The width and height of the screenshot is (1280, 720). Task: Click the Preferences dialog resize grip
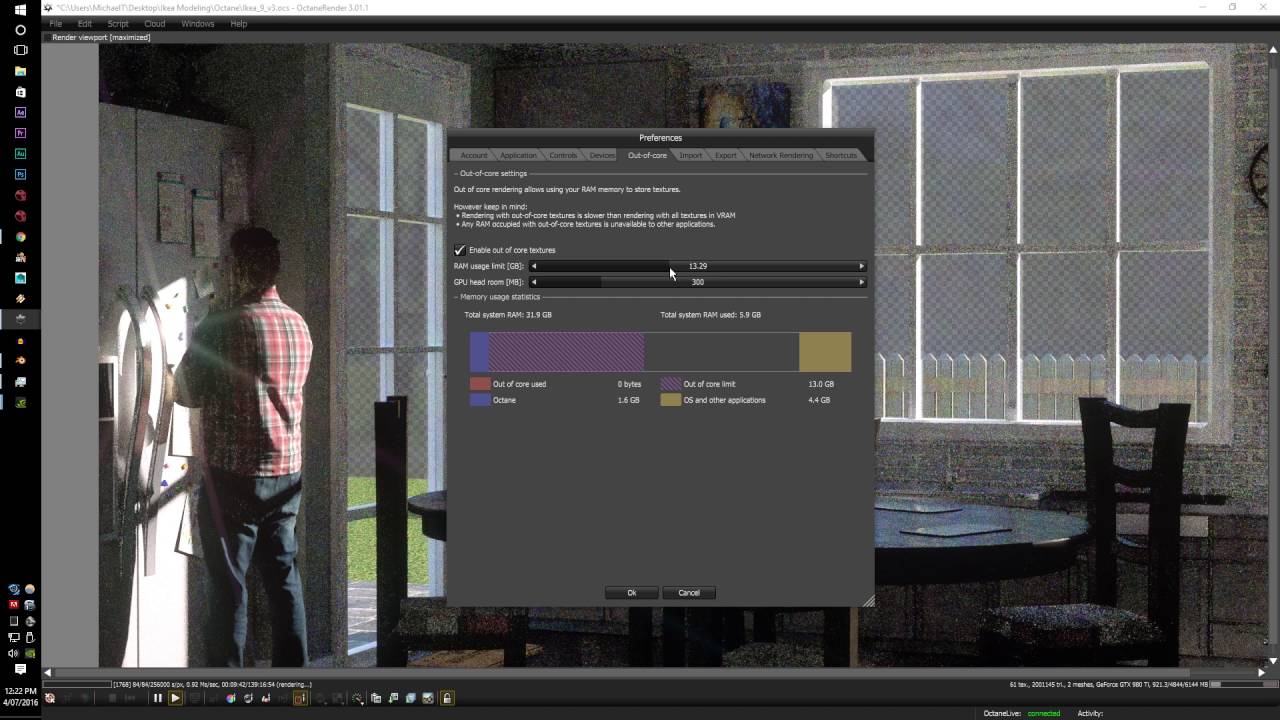[x=868, y=601]
